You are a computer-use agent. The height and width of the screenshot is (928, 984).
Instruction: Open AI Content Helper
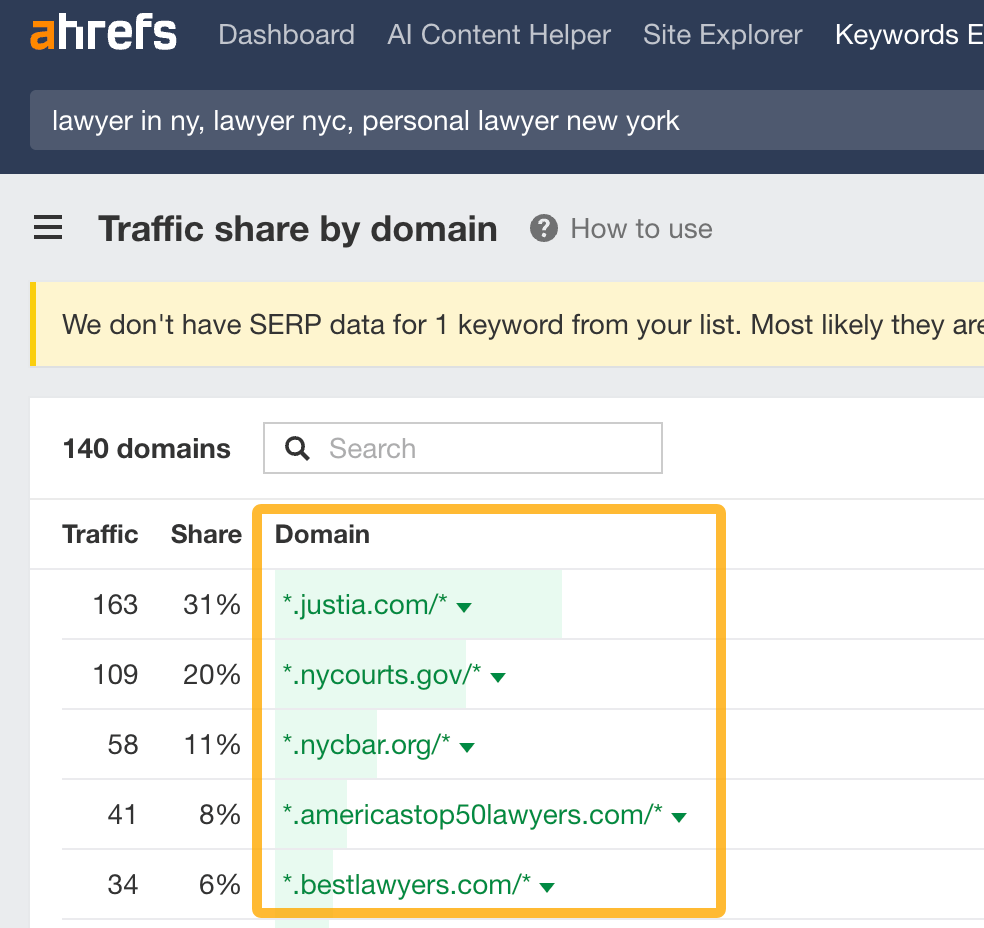click(498, 34)
